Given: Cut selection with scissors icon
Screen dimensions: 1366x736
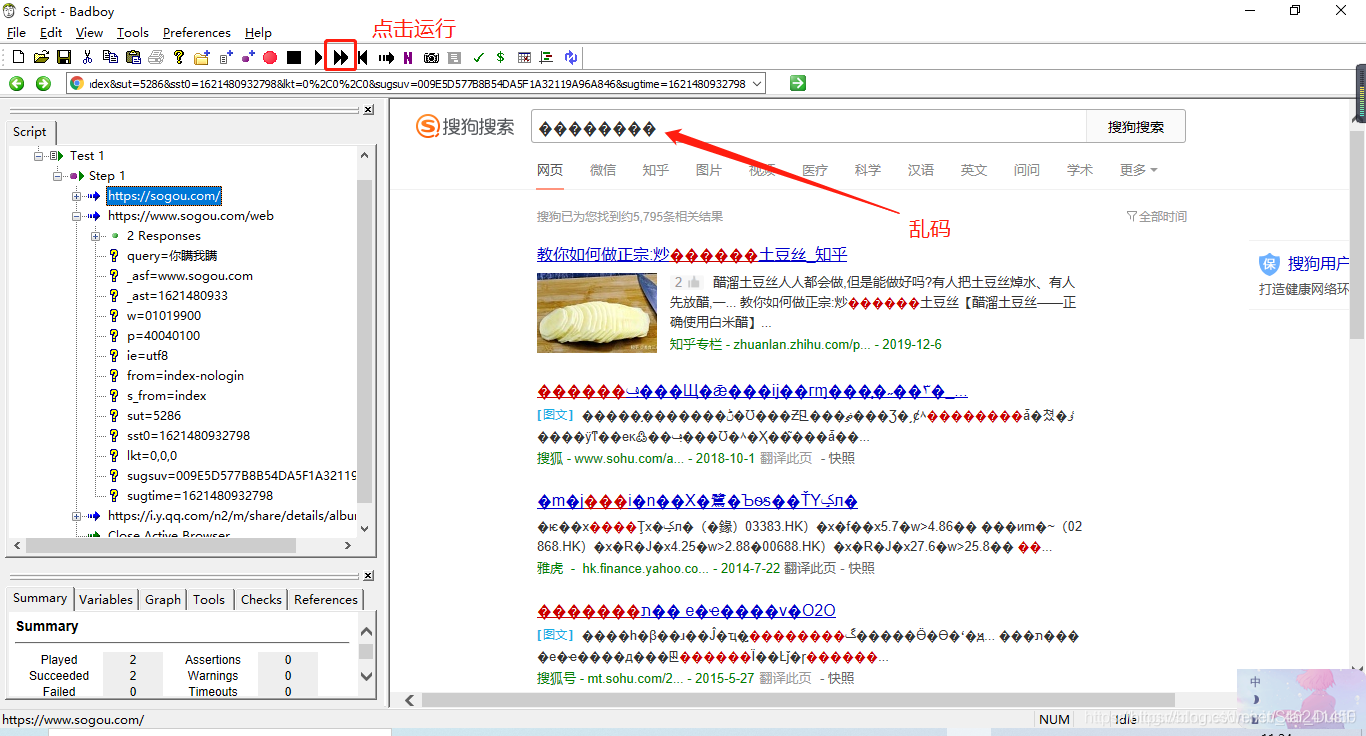Looking at the screenshot, I should pyautogui.click(x=87, y=58).
